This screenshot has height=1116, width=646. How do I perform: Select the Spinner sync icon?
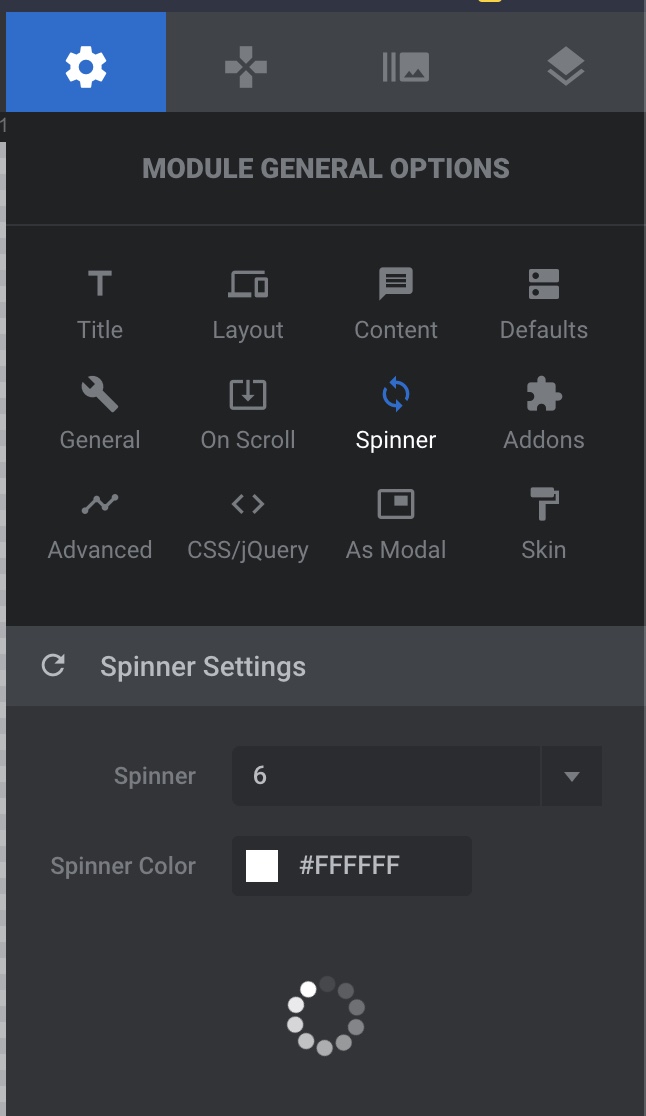click(x=396, y=395)
